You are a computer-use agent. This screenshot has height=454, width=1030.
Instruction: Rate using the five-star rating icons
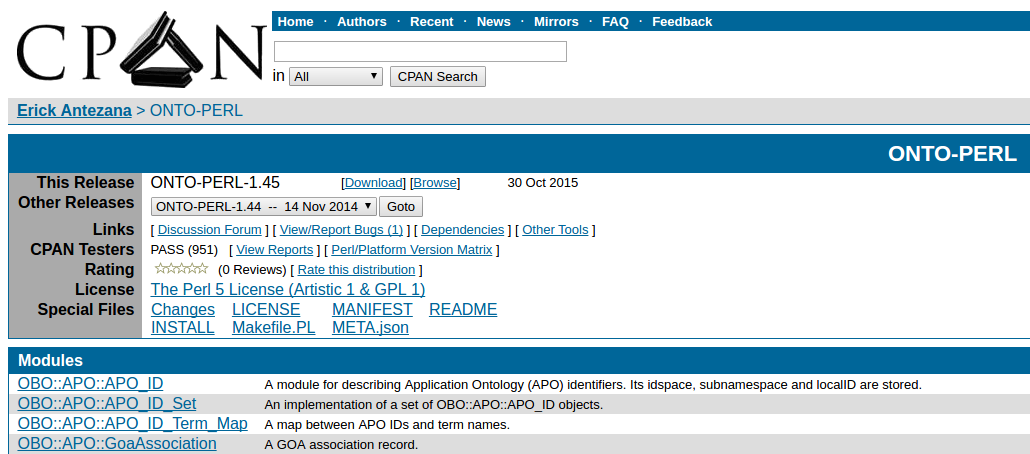181,269
